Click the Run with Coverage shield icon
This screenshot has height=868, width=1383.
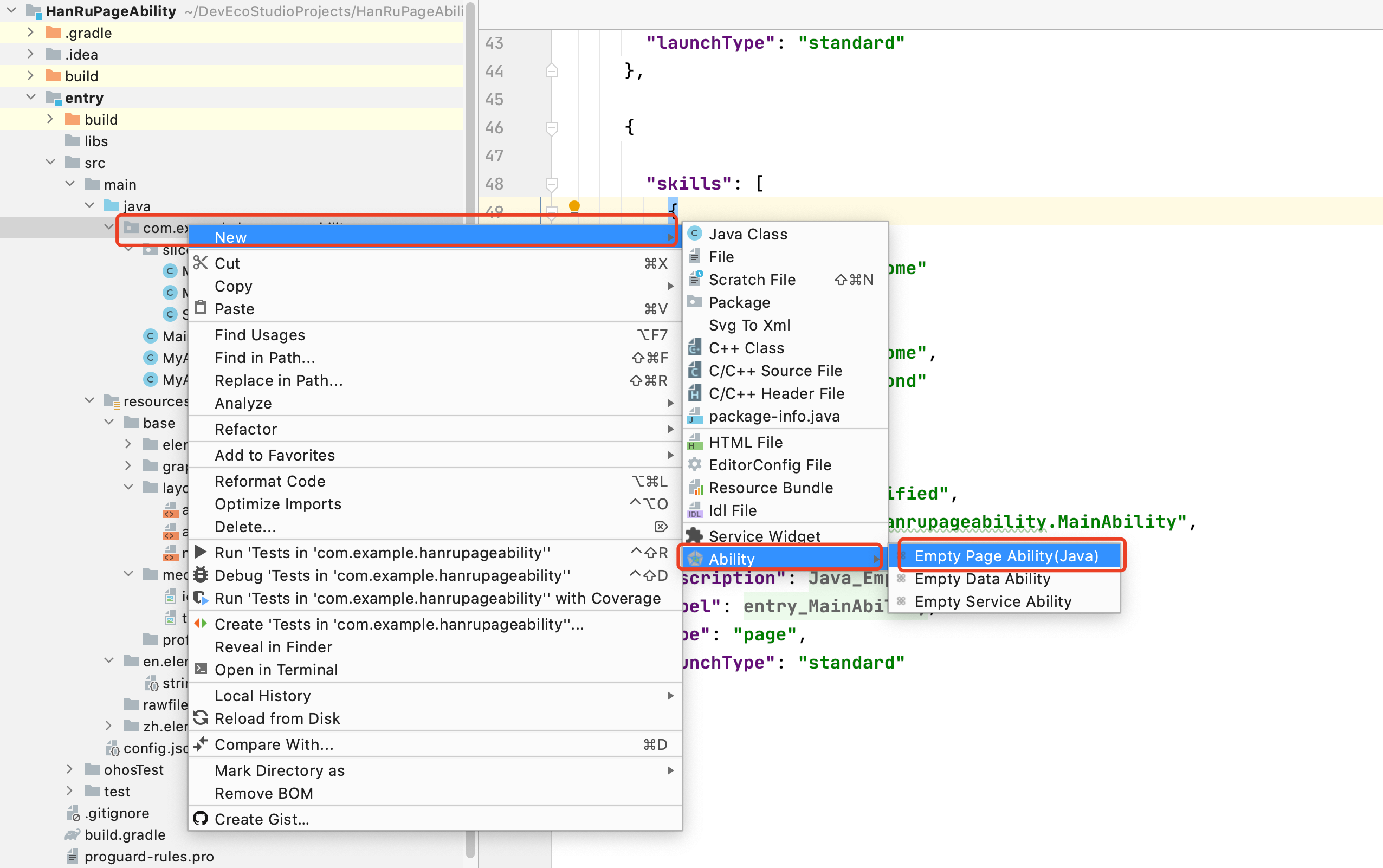[x=201, y=598]
